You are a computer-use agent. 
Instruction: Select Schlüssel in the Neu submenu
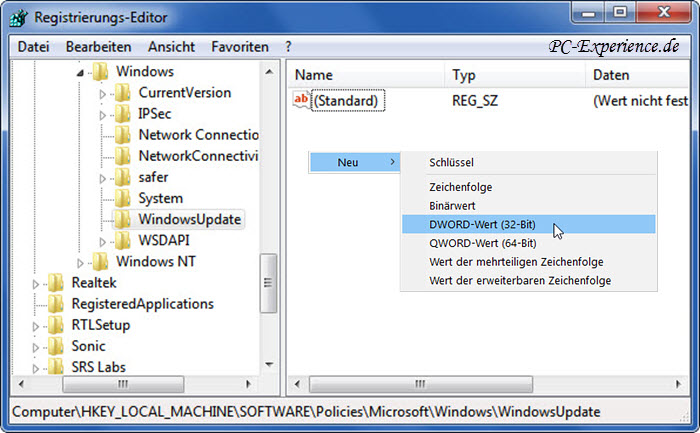point(451,162)
